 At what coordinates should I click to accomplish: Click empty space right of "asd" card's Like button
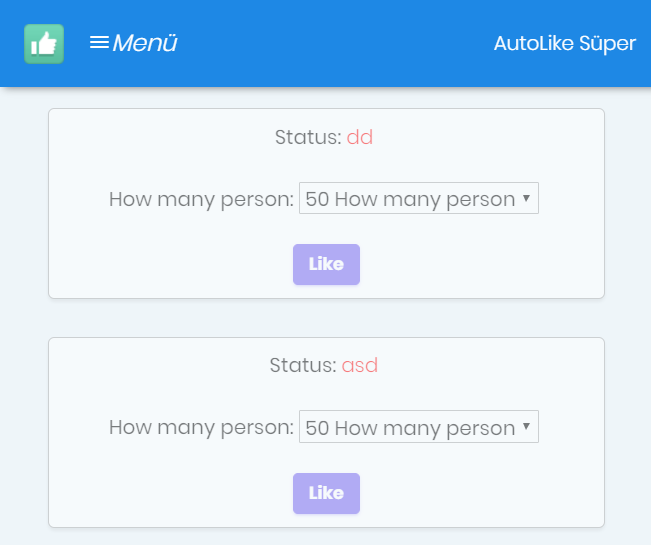coord(480,493)
